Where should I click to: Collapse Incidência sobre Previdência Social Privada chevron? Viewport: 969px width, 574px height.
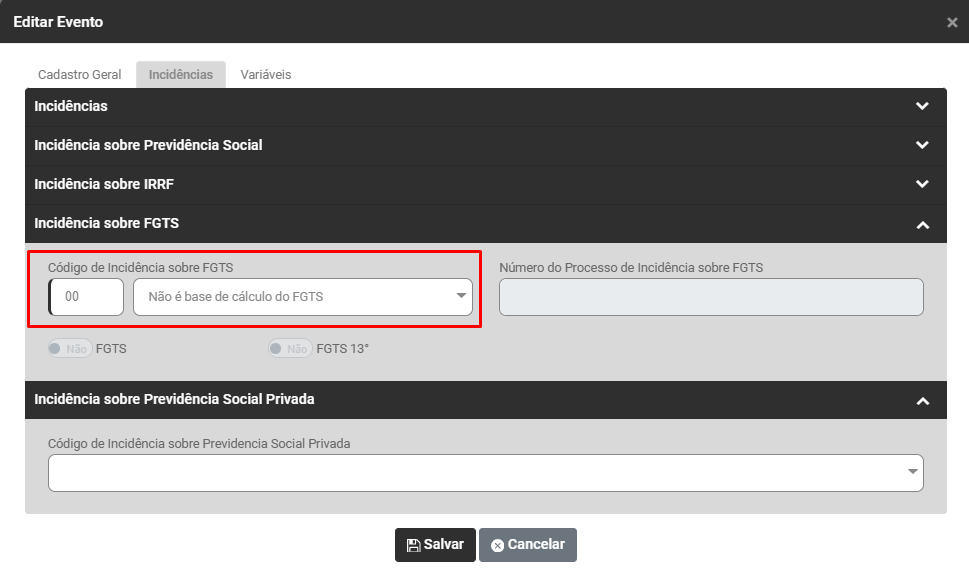pyautogui.click(x=922, y=400)
